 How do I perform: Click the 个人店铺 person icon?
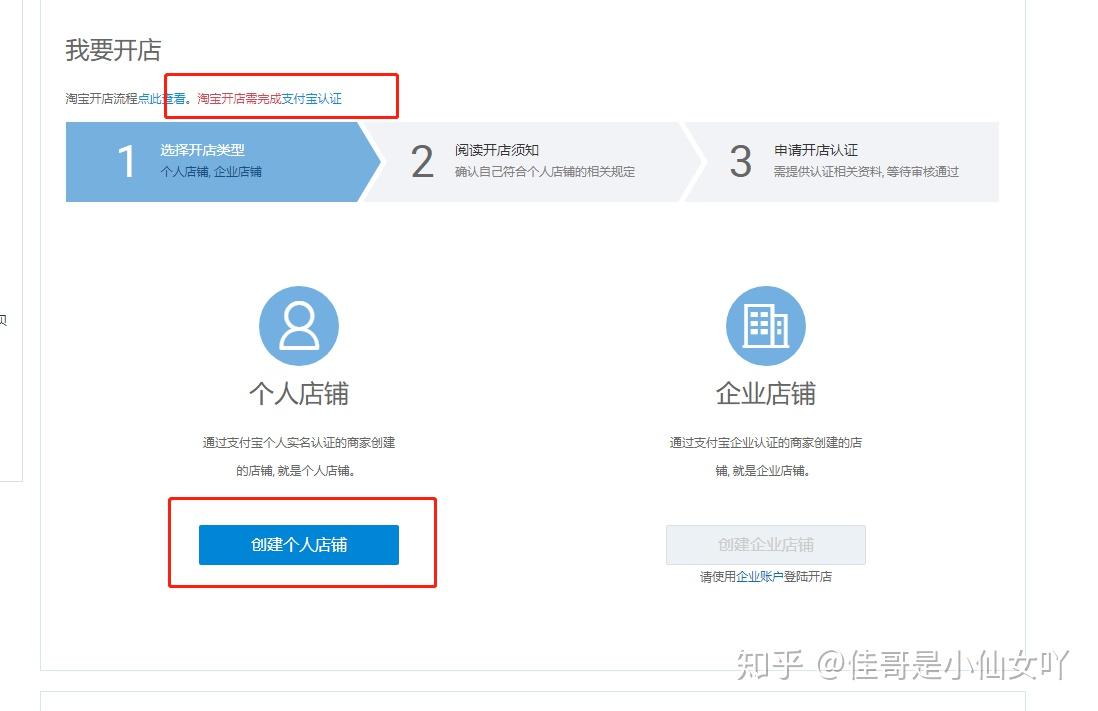(299, 326)
